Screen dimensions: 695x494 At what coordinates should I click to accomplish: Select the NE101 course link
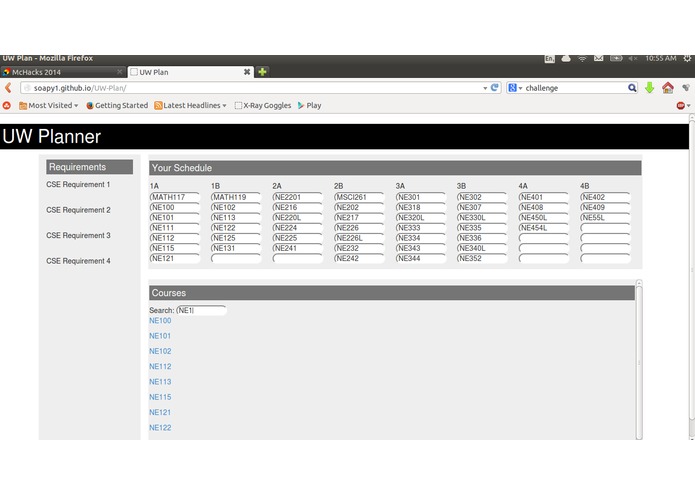160,336
